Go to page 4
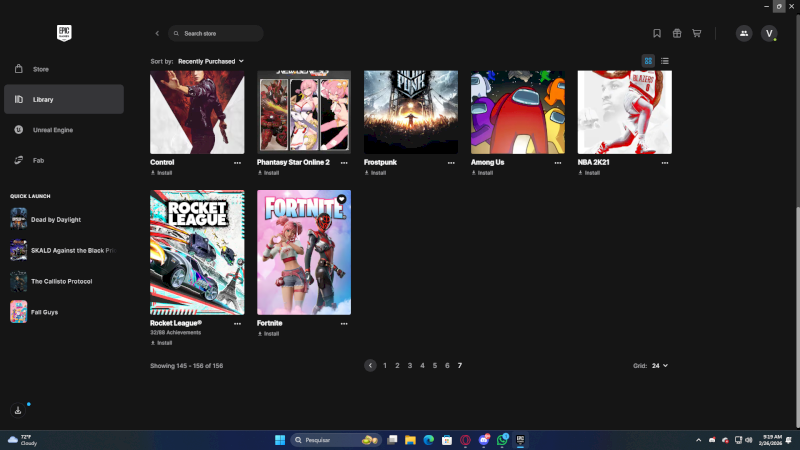The width and height of the screenshot is (800, 450). click(x=422, y=365)
